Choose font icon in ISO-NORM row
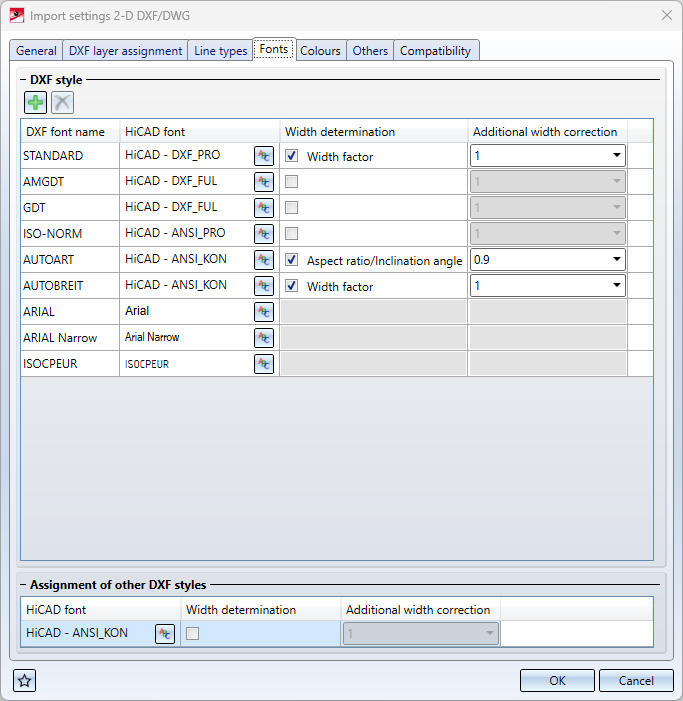This screenshot has height=701, width=683. point(264,234)
